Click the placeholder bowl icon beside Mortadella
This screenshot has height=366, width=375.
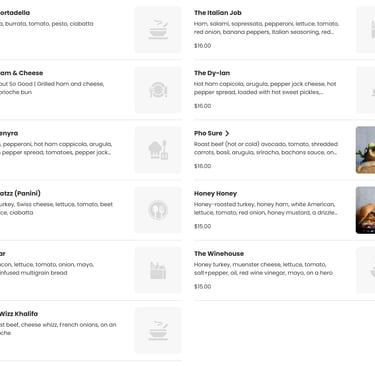pyautogui.click(x=158, y=29)
